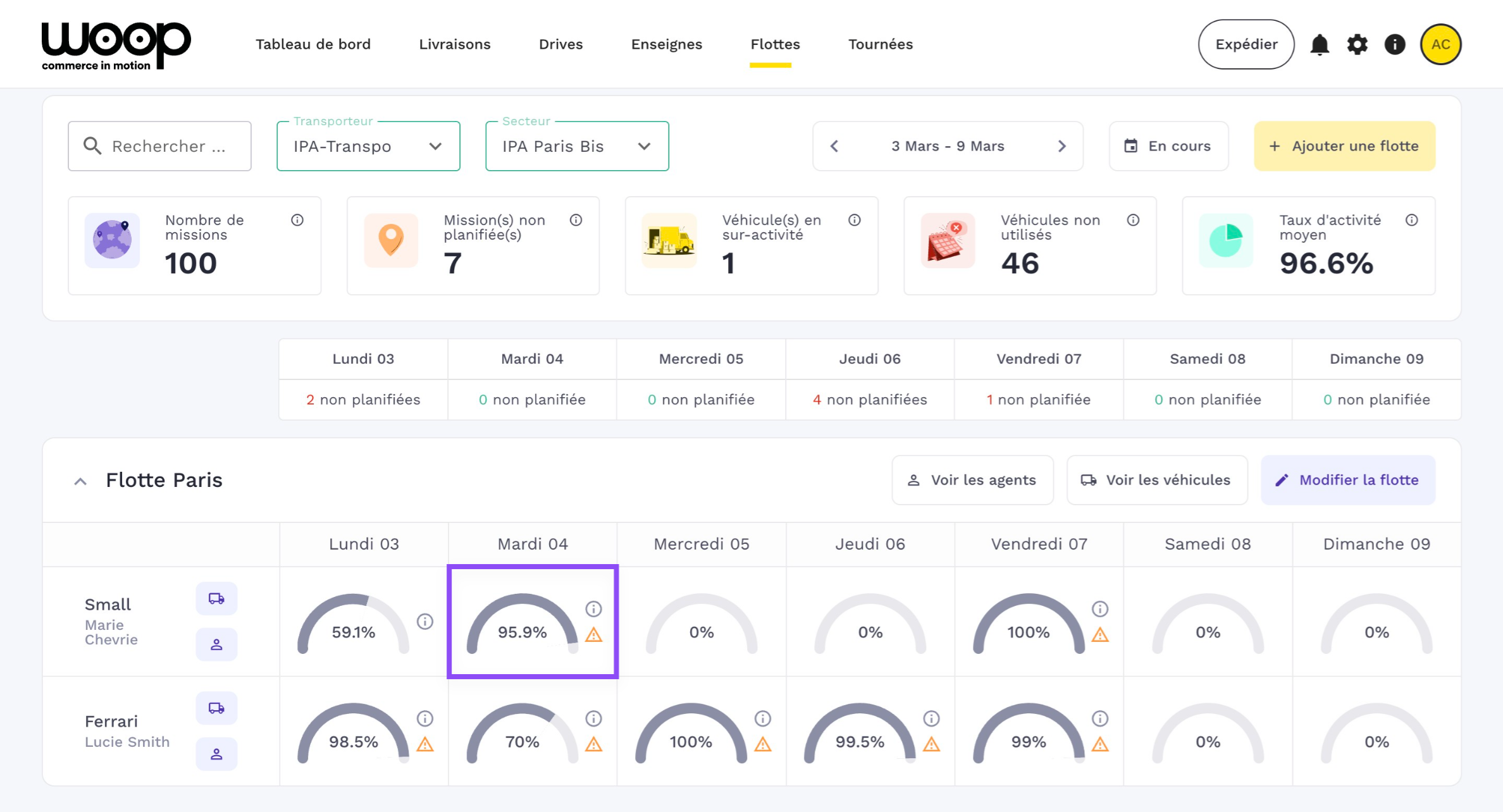The height and width of the screenshot is (812, 1503).
Task: Go to next week arrow
Action: 1062,146
